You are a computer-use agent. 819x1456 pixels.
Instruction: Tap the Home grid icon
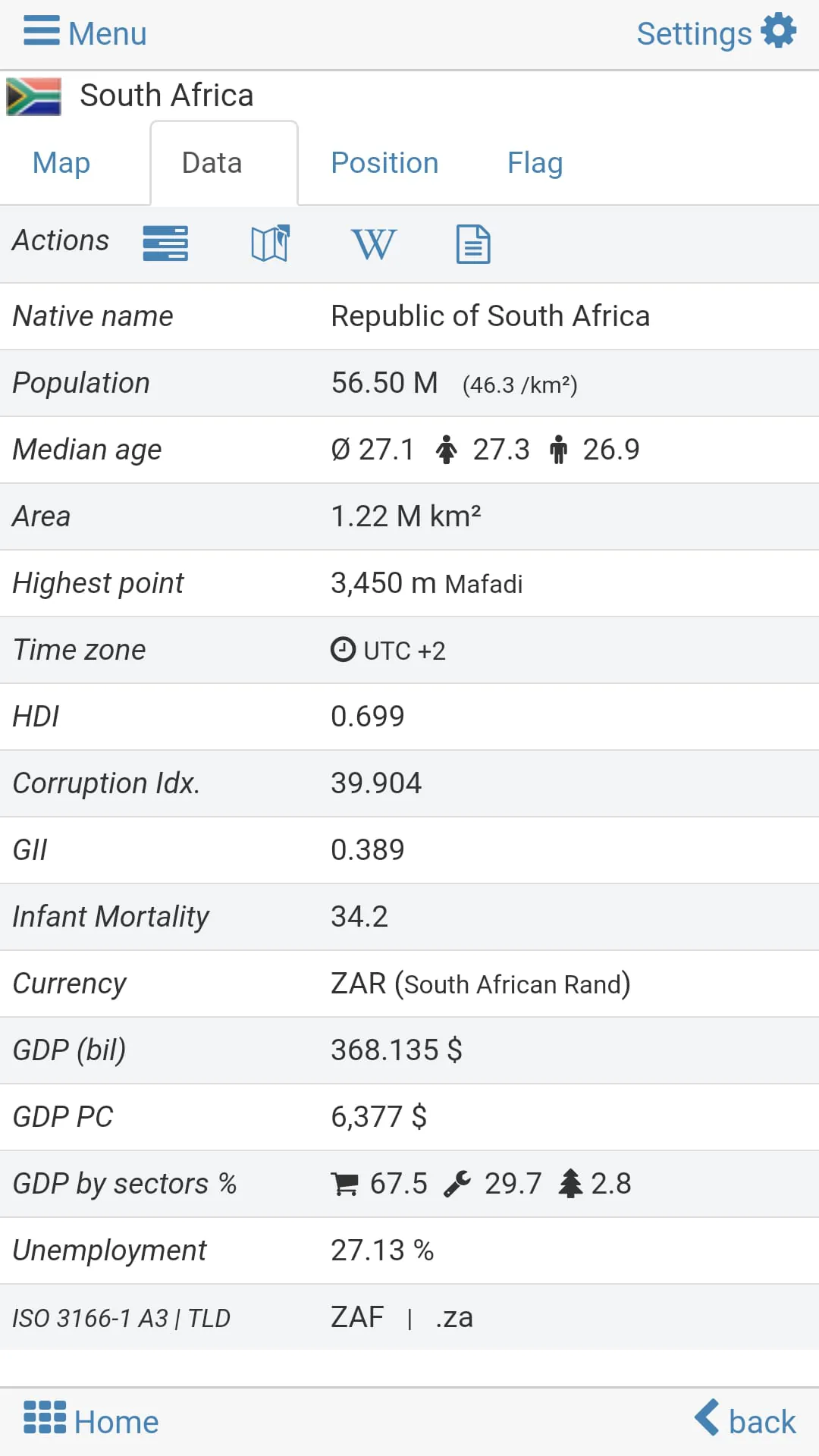45,1417
